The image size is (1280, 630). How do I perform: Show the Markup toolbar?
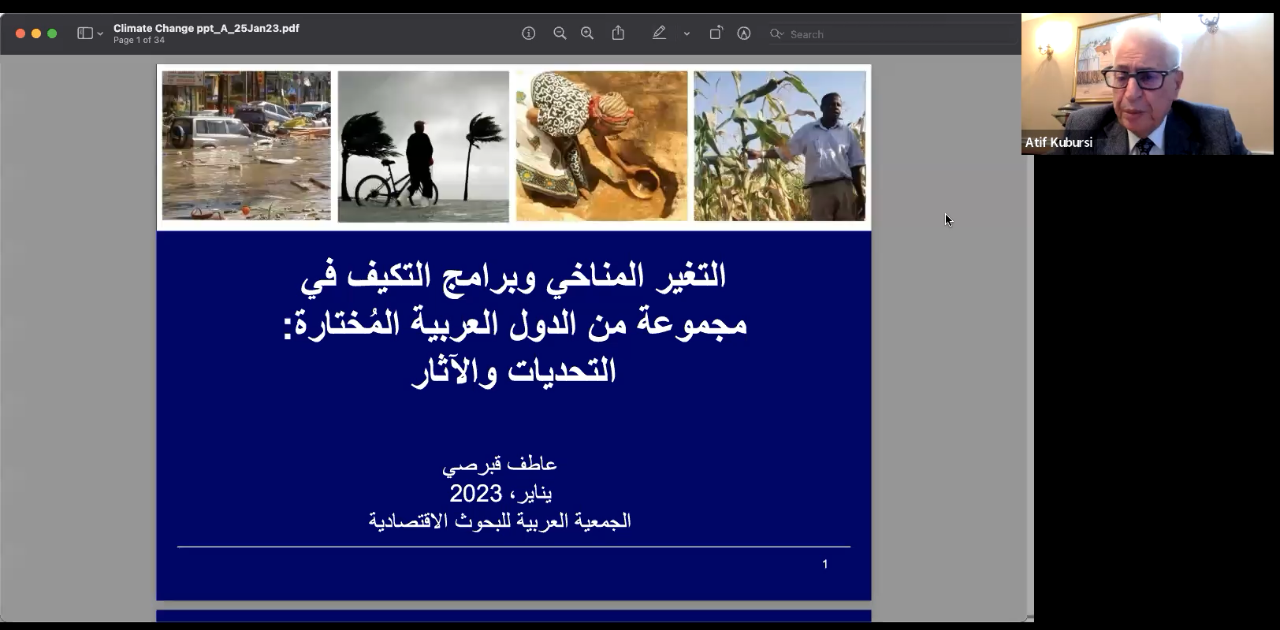tap(744, 33)
